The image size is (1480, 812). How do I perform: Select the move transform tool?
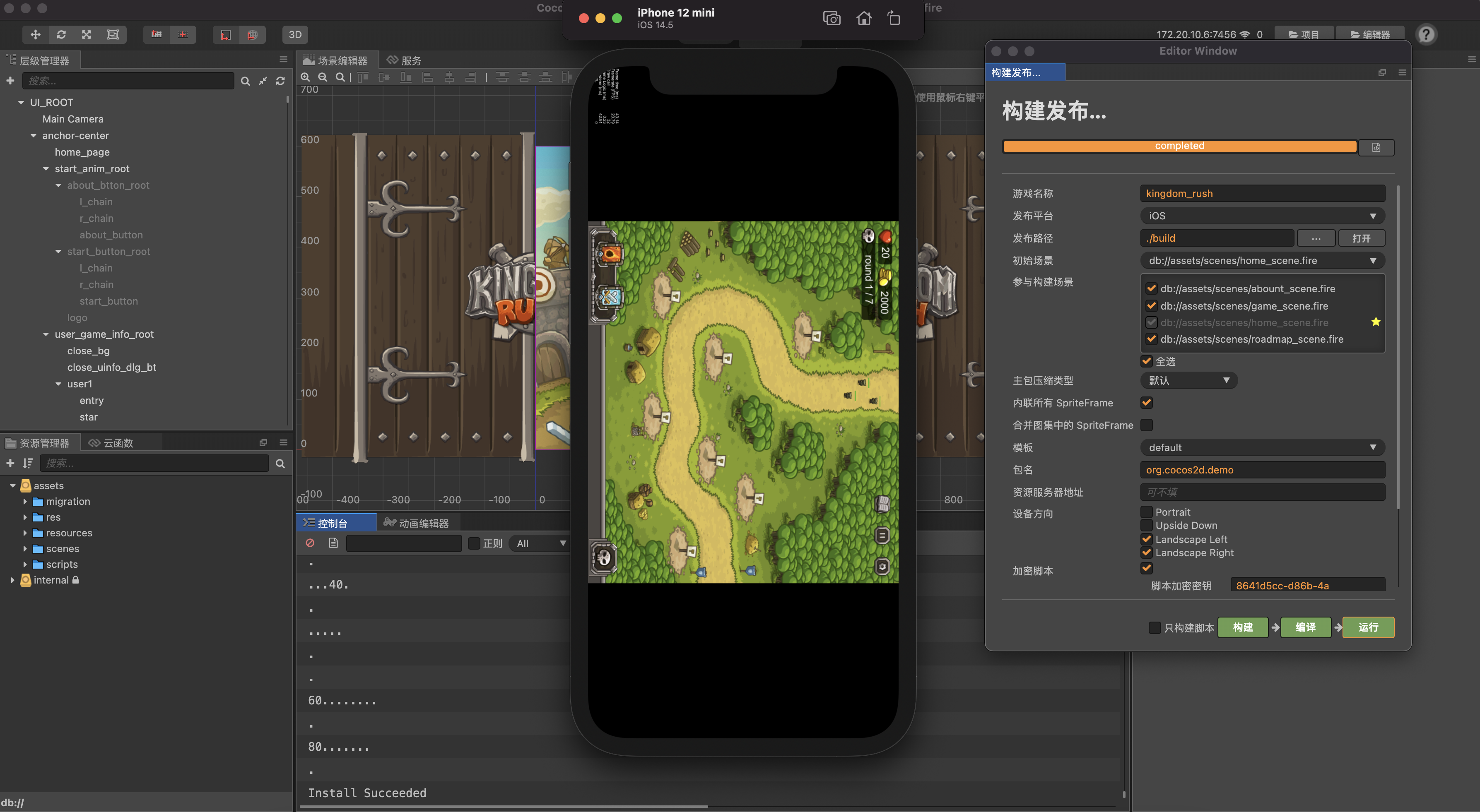click(36, 34)
